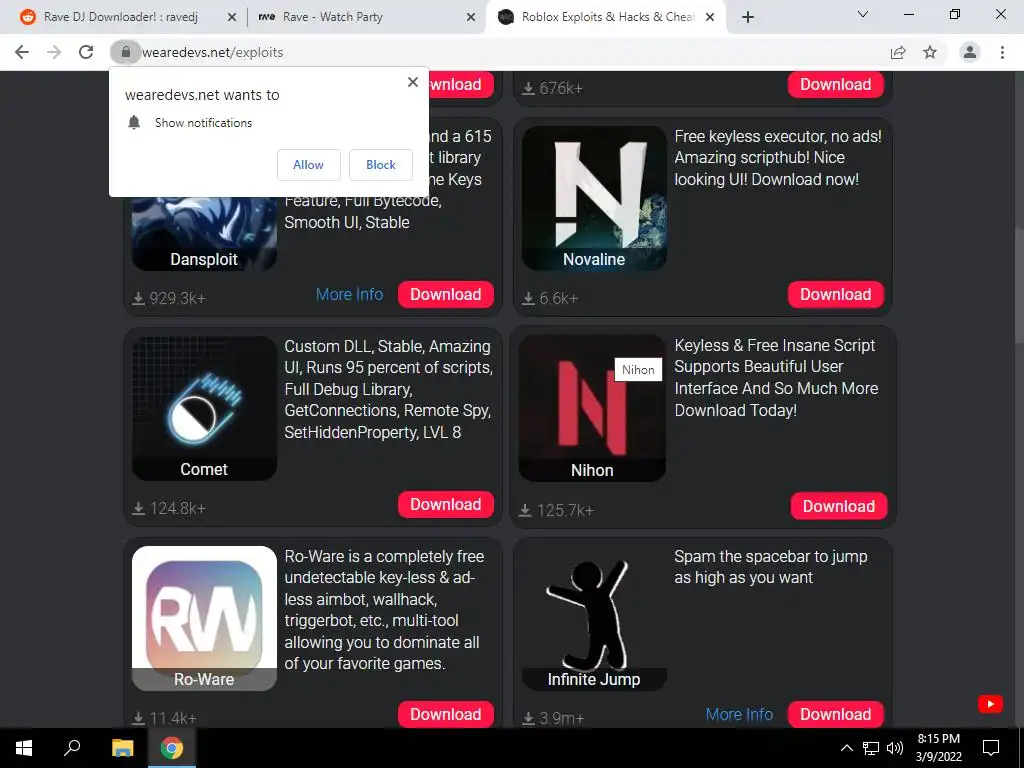This screenshot has height=768, width=1024.
Task: Open the Windows Start menu
Action: coord(24,748)
